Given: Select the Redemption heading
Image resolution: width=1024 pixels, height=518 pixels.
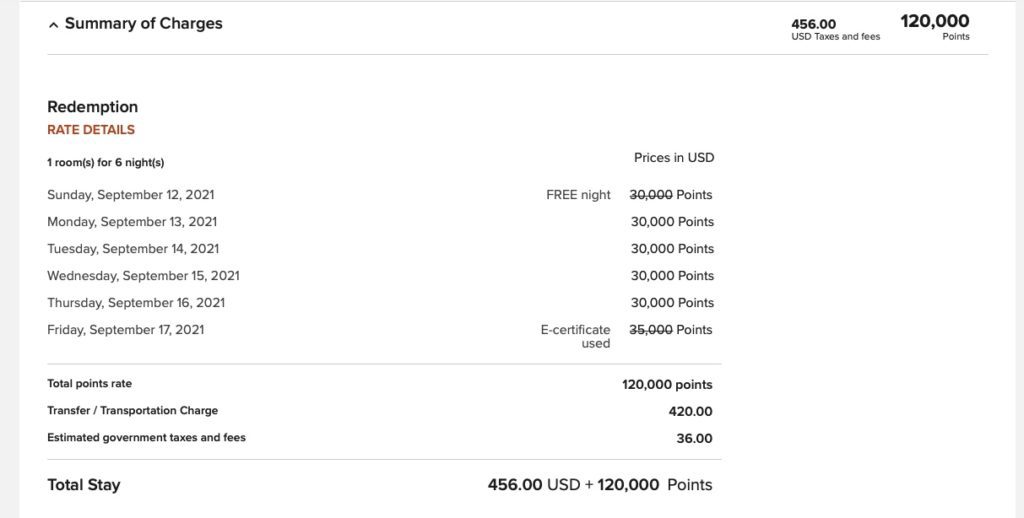Looking at the screenshot, I should point(92,107).
